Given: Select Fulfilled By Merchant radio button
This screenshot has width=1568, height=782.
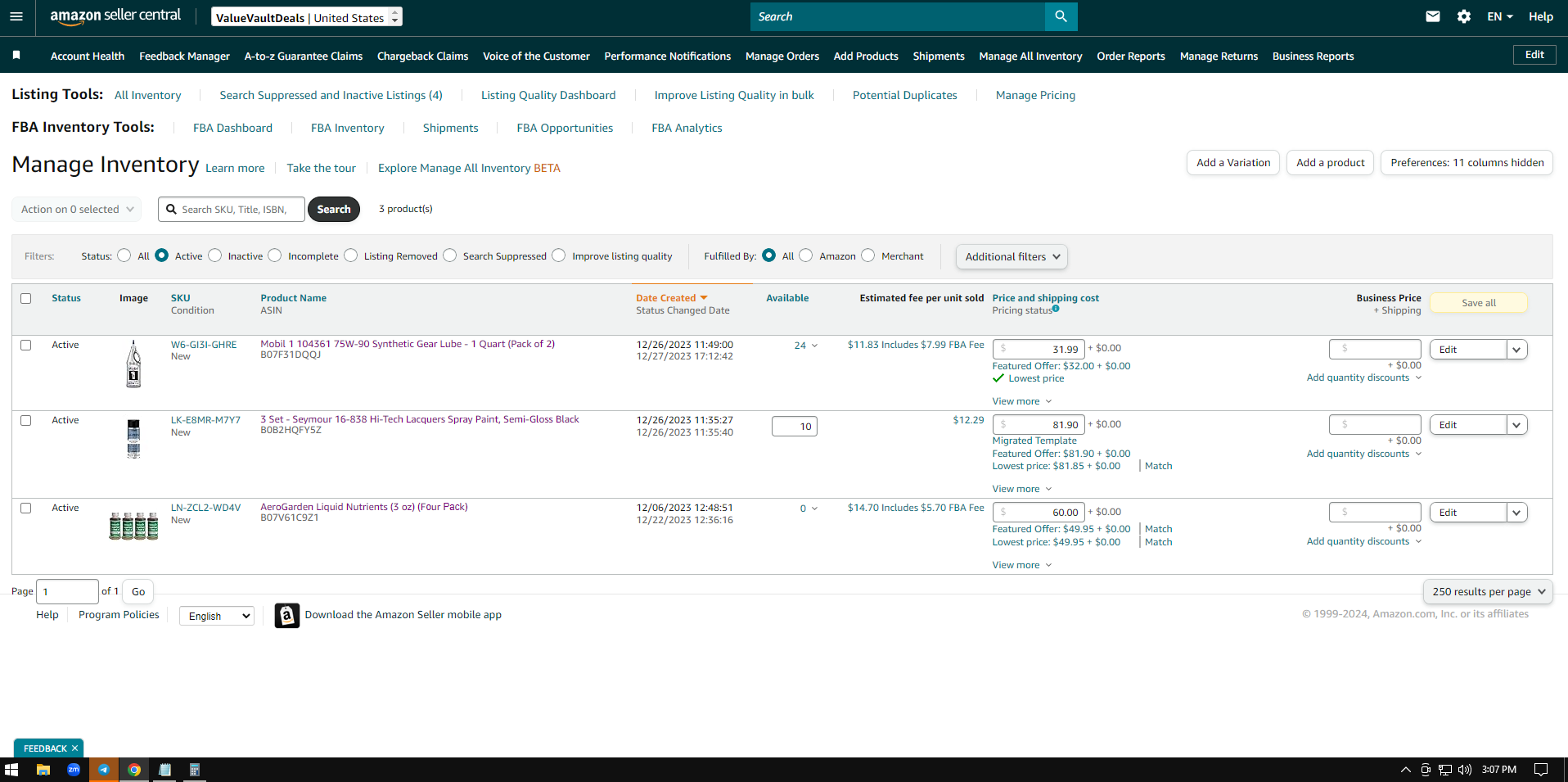Looking at the screenshot, I should (x=868, y=255).
